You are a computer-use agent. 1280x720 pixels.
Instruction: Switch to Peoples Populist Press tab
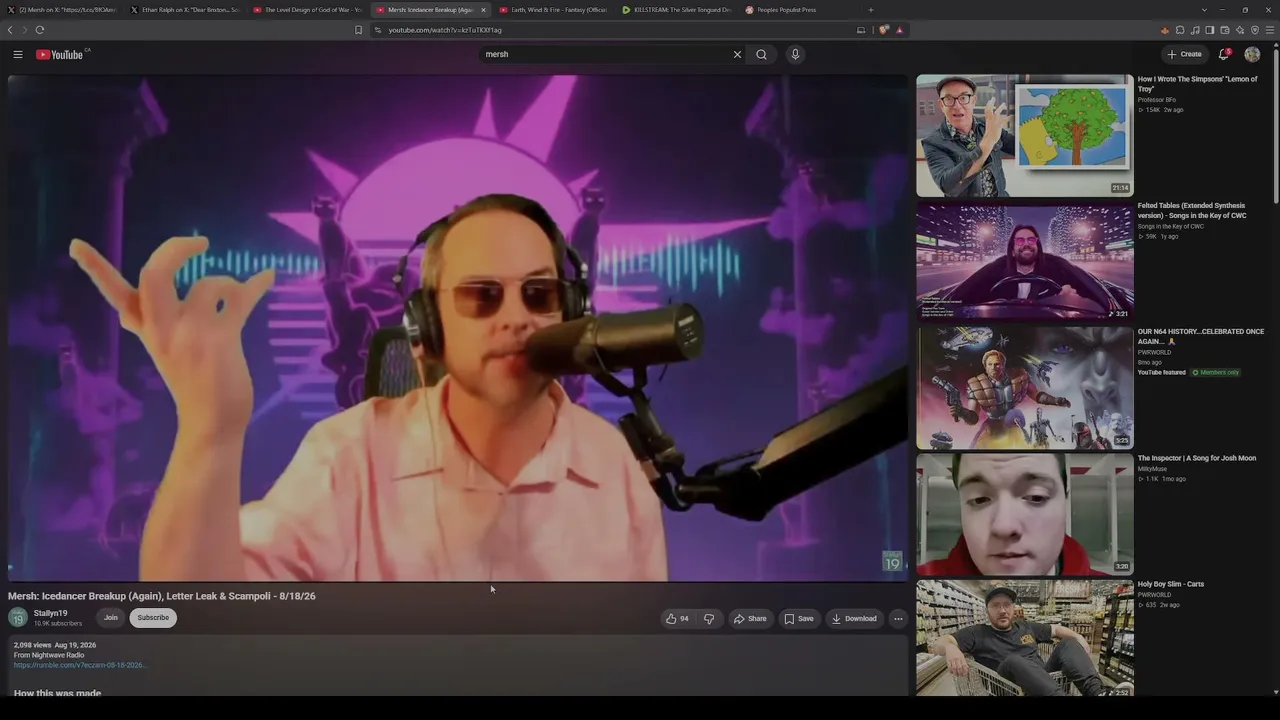(800, 10)
